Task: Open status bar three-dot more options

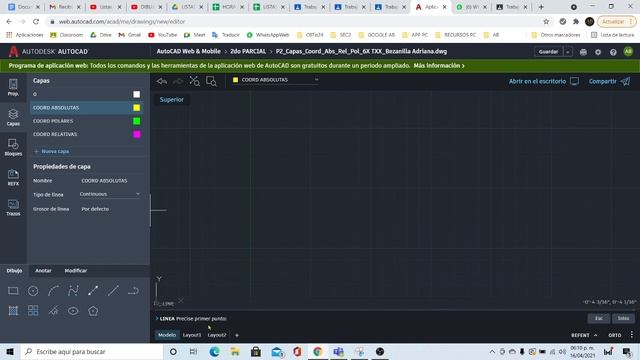Action: pyautogui.click(x=632, y=335)
